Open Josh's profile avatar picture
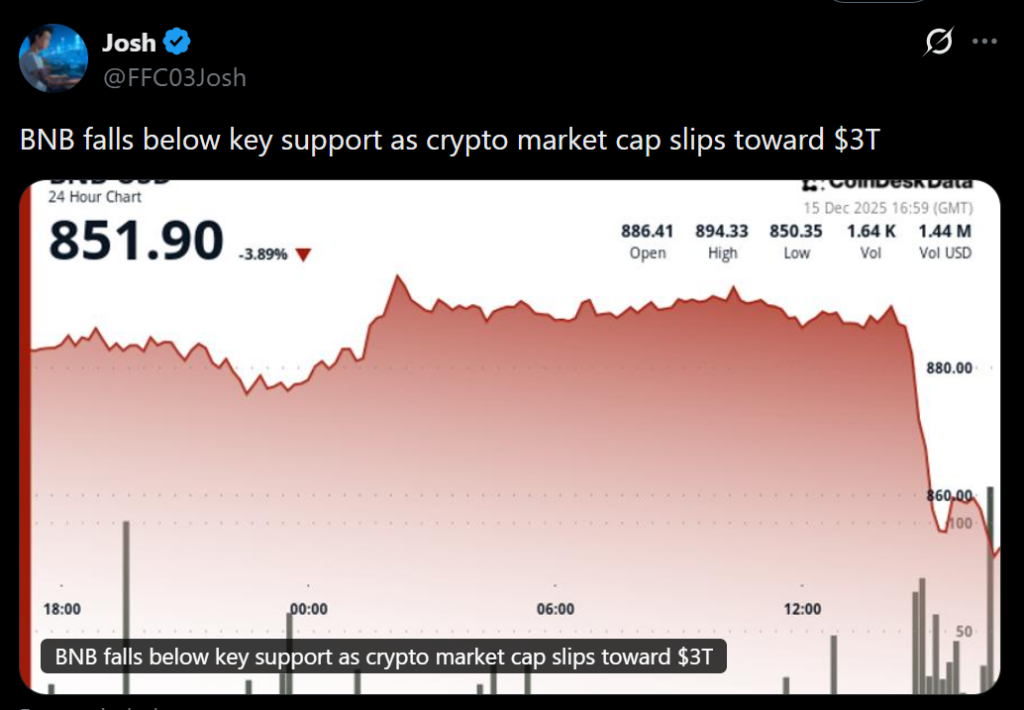Viewport: 1024px width, 710px height. (x=54, y=58)
